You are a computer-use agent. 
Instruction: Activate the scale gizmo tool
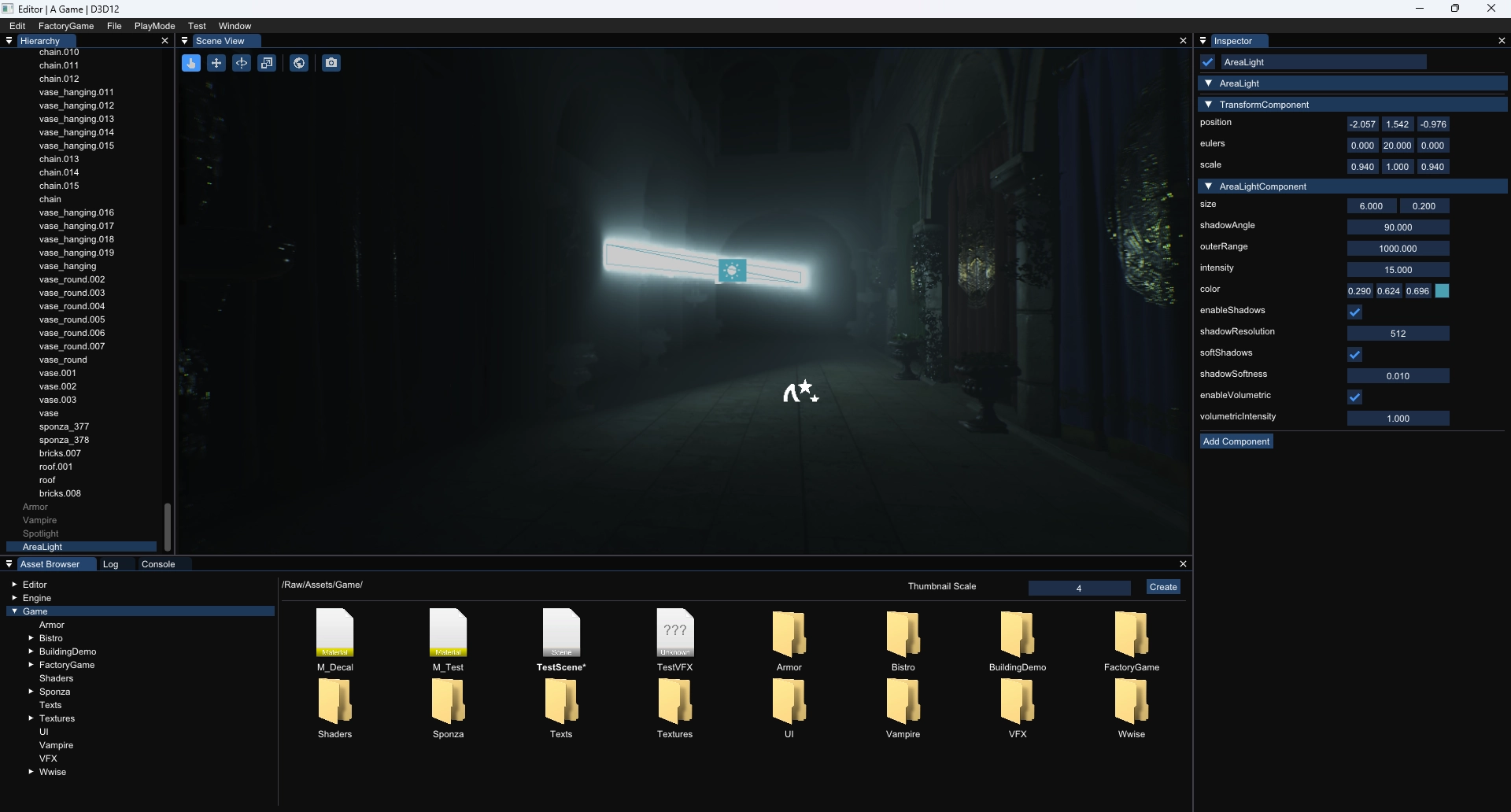tap(268, 63)
